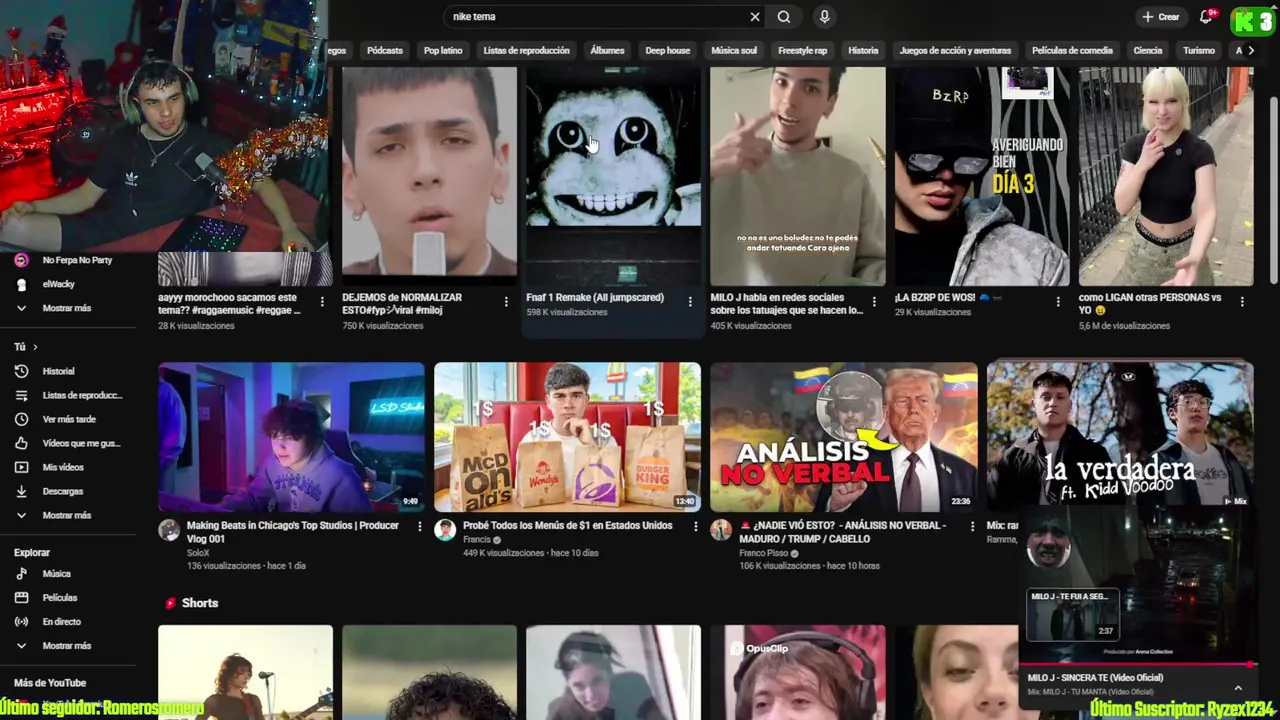
Task: Open the Francis channel avatar
Action: [x=445, y=530]
